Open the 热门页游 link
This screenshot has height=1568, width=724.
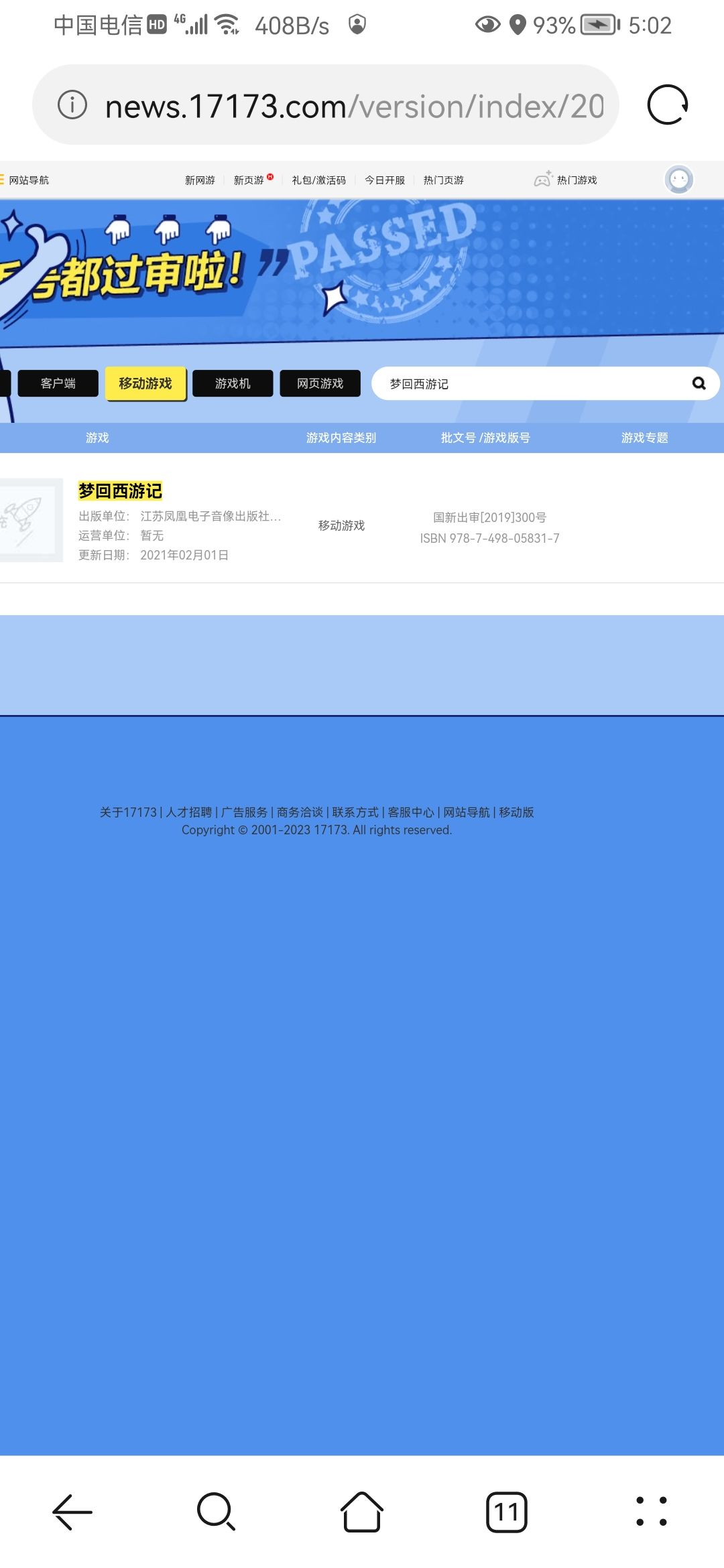[x=443, y=180]
